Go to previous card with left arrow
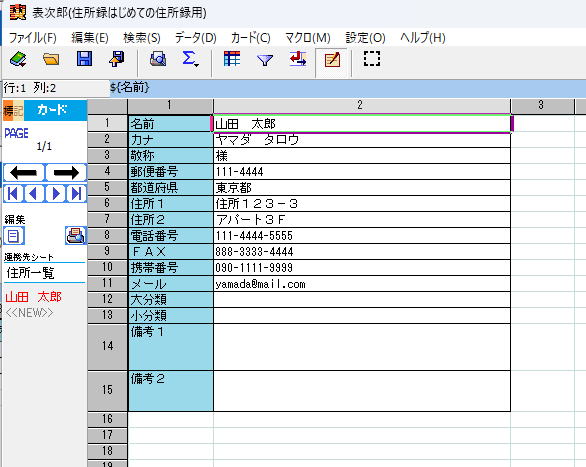The height and width of the screenshot is (467, 586). click(x=24, y=173)
